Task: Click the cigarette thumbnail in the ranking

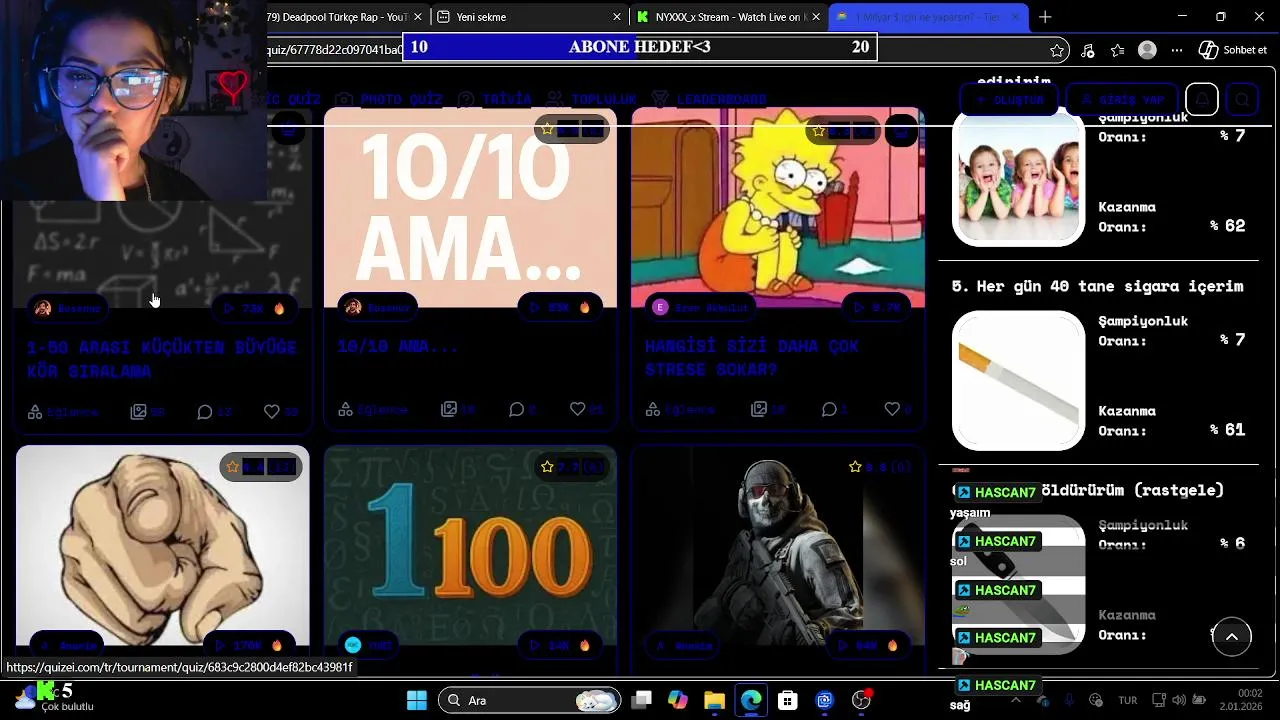Action: [x=1018, y=381]
